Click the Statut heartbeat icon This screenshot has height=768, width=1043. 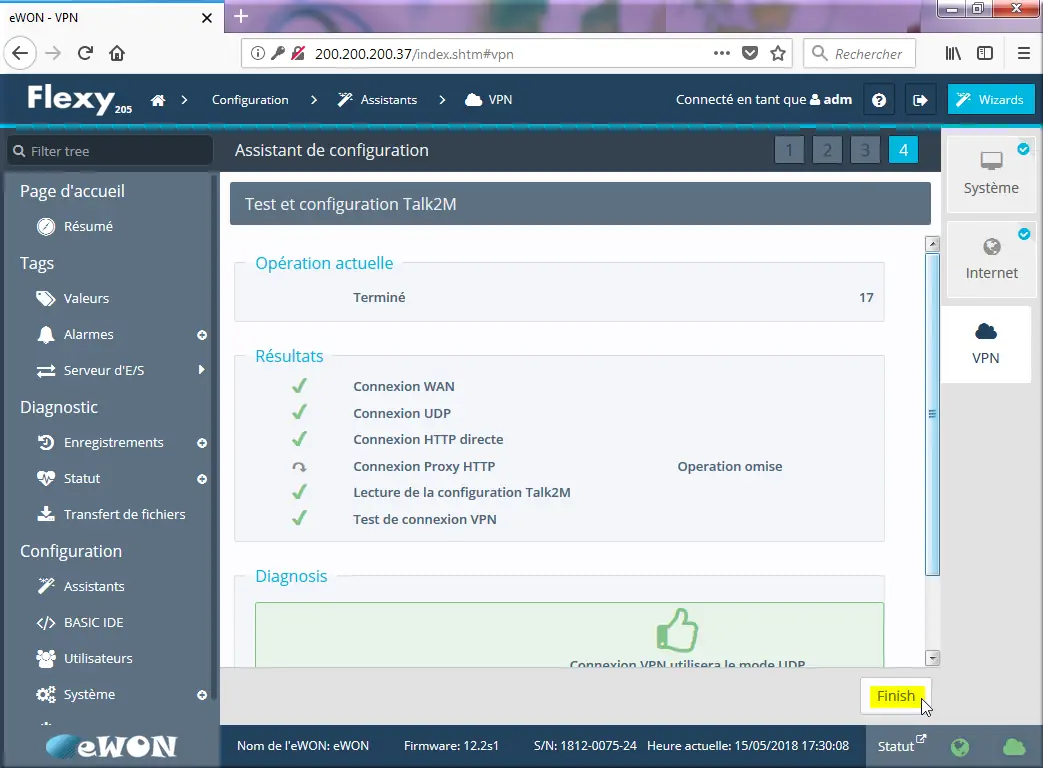46,479
